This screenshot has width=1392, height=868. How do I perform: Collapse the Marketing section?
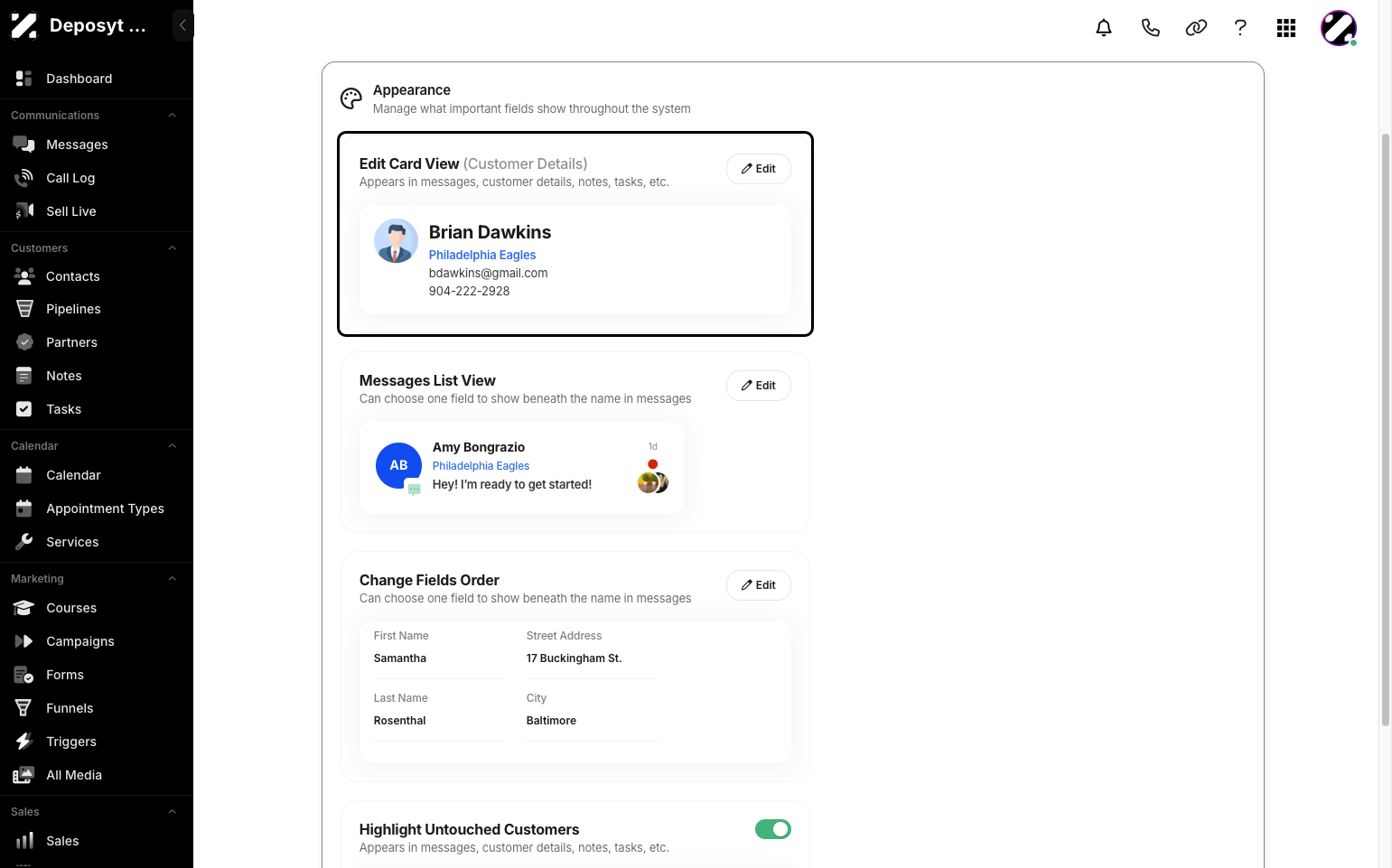click(172, 579)
